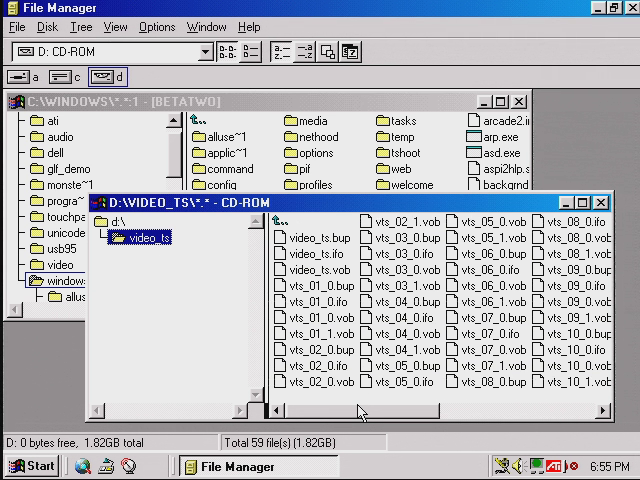Sort files descending with z-a button

click(304, 52)
